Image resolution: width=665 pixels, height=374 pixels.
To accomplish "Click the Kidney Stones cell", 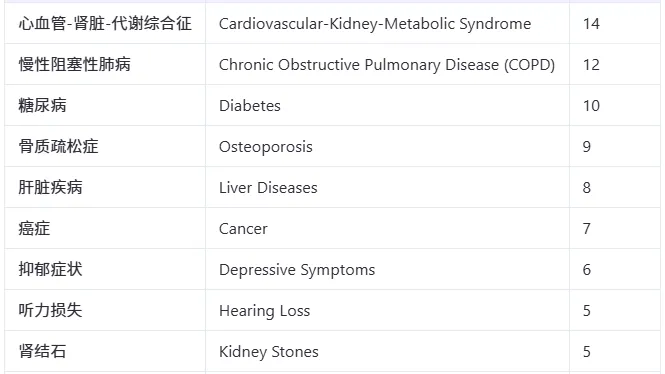I will point(387,352).
